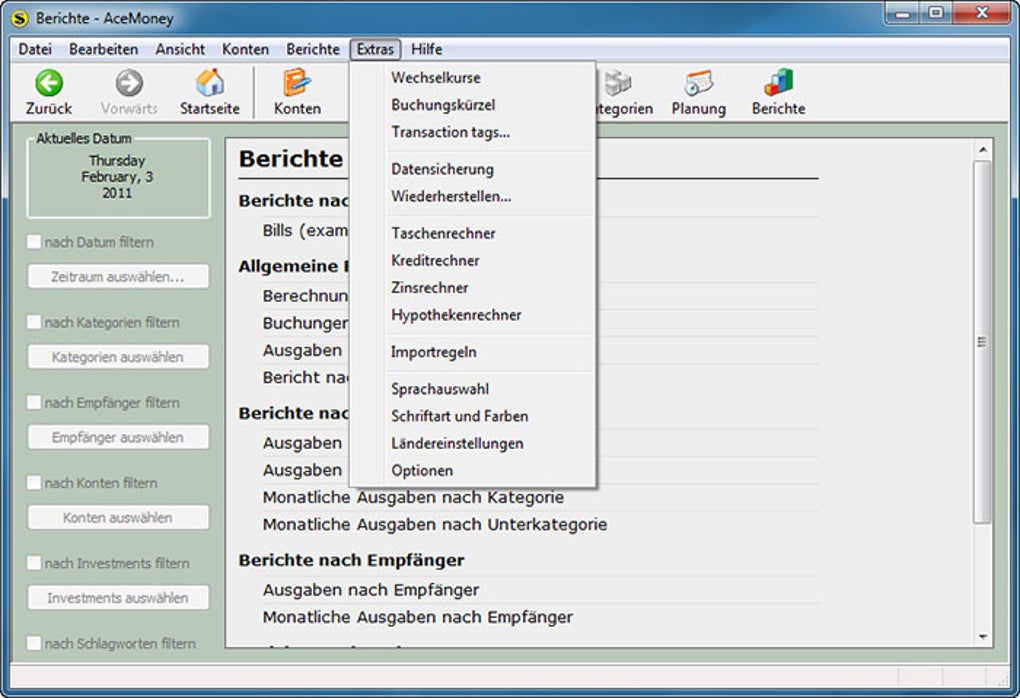Enable nach Investments filtern checkbox
Image resolution: width=1020 pixels, height=698 pixels.
[34, 563]
